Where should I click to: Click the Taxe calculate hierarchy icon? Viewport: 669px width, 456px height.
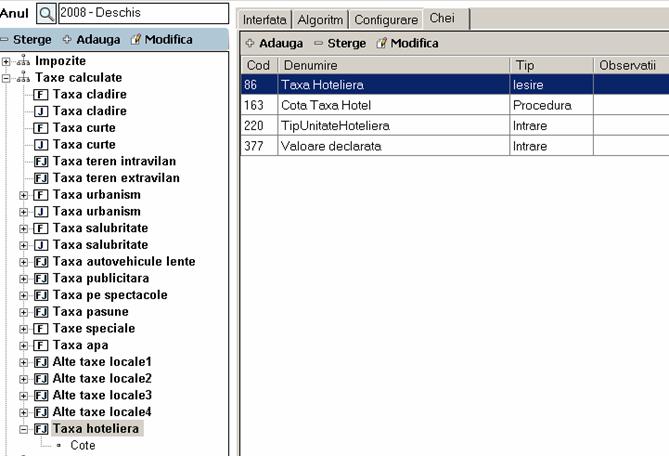click(x=24, y=77)
